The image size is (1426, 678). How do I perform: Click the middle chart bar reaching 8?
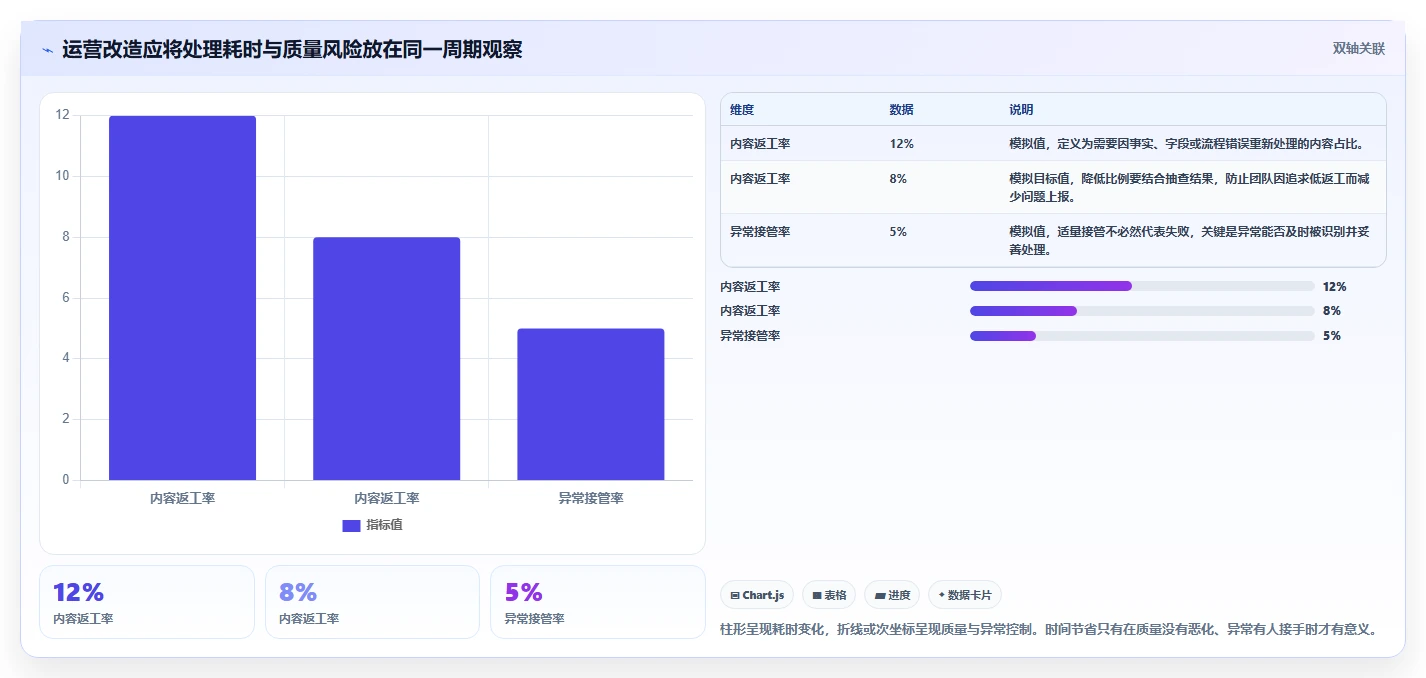[x=386, y=359]
